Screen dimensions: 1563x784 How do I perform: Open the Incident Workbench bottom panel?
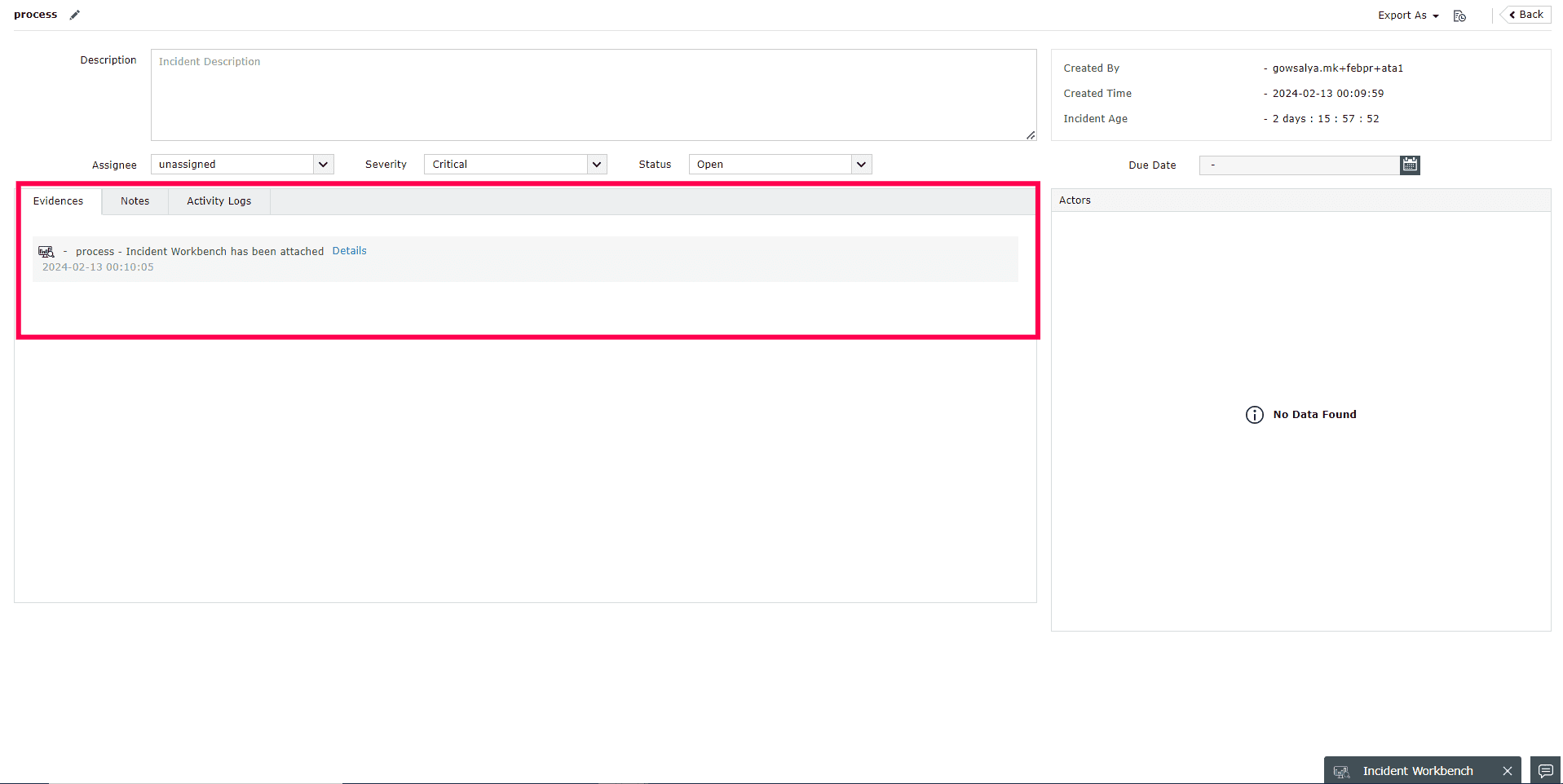point(1418,771)
